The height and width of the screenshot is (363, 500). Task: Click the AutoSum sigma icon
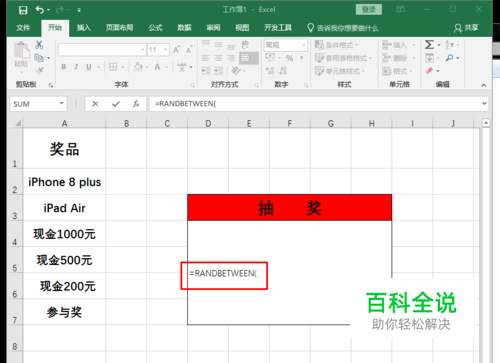(x=429, y=45)
